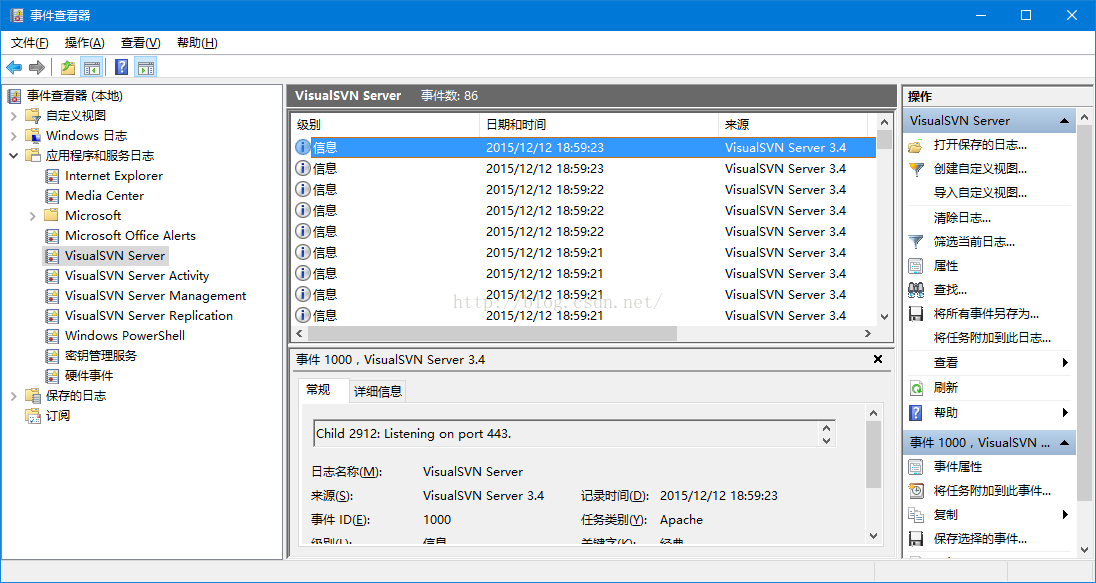The height and width of the screenshot is (583, 1096).
Task: Click the Media Center log icon in tree
Action: pyautogui.click(x=52, y=196)
